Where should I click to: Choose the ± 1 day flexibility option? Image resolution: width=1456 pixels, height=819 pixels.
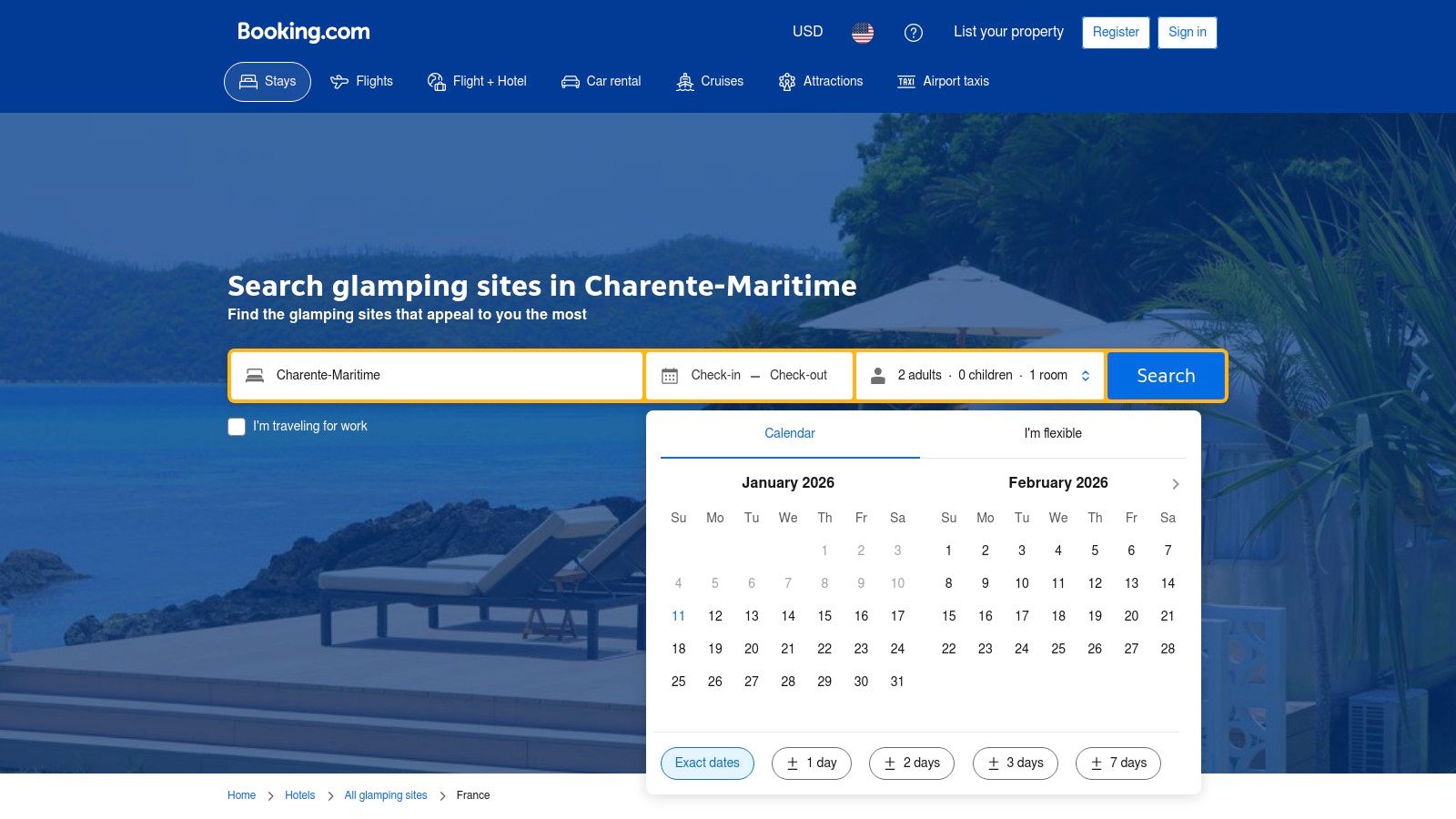click(x=812, y=763)
